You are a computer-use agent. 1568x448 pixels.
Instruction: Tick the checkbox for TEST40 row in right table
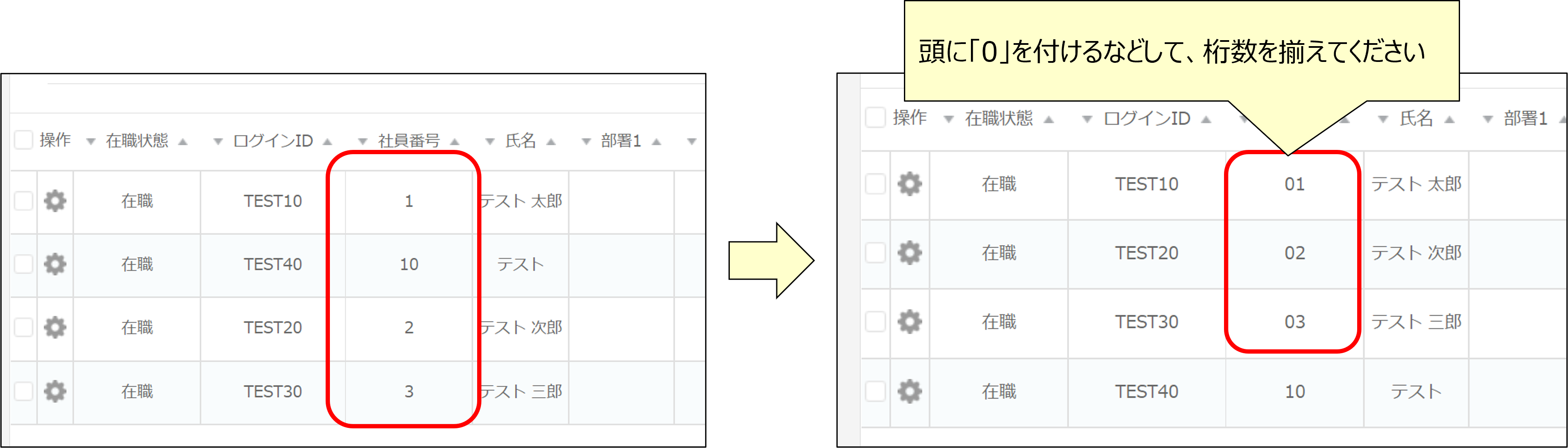point(875,391)
